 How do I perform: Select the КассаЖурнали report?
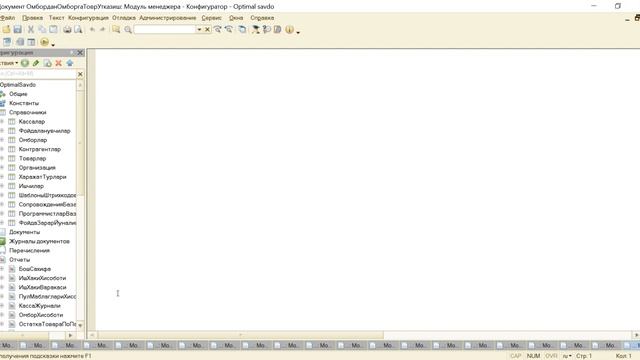[40, 306]
